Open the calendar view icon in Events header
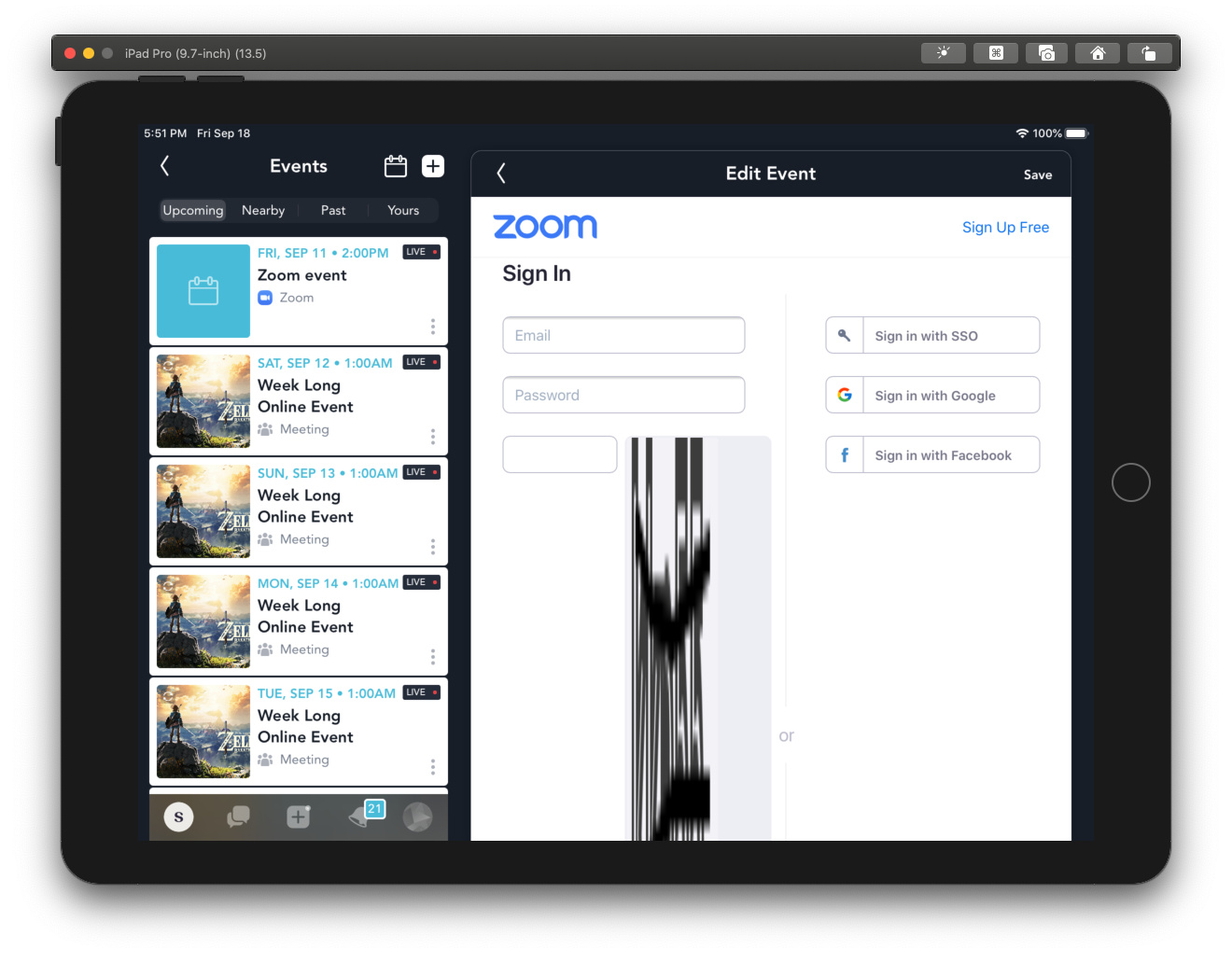This screenshot has height=963, width=1232. (x=396, y=166)
